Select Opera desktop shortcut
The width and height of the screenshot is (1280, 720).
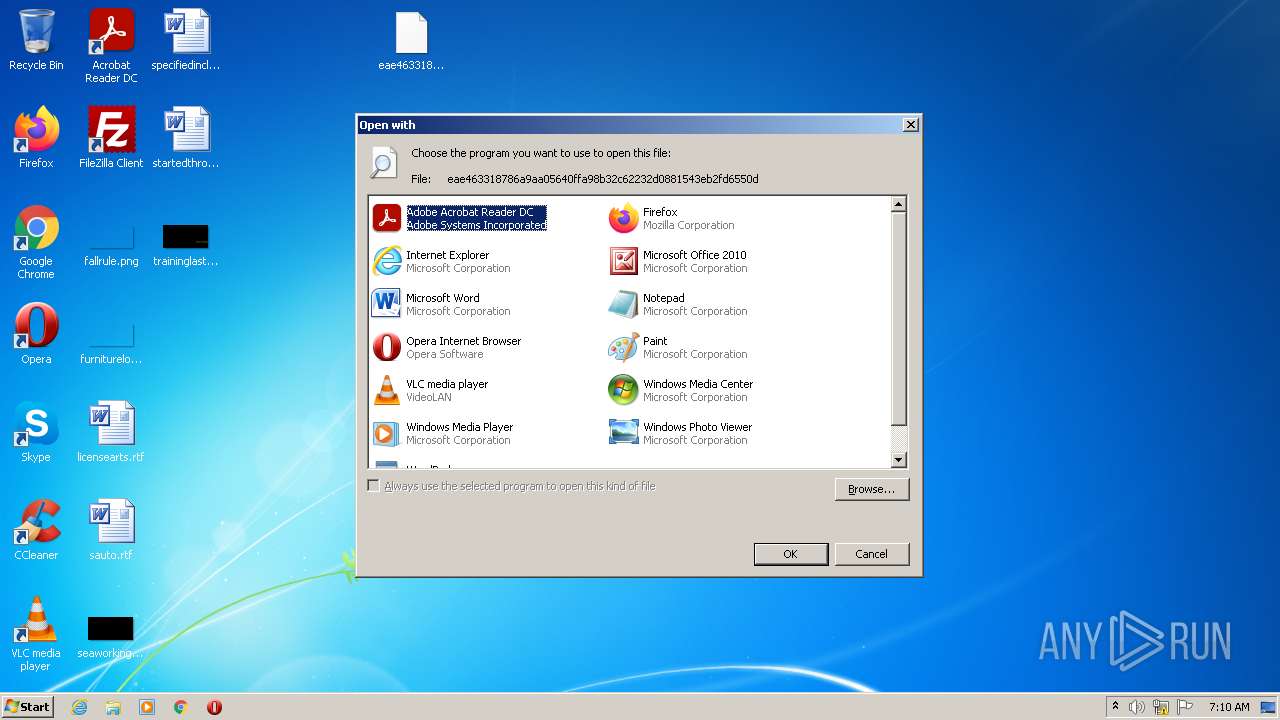pos(36,333)
